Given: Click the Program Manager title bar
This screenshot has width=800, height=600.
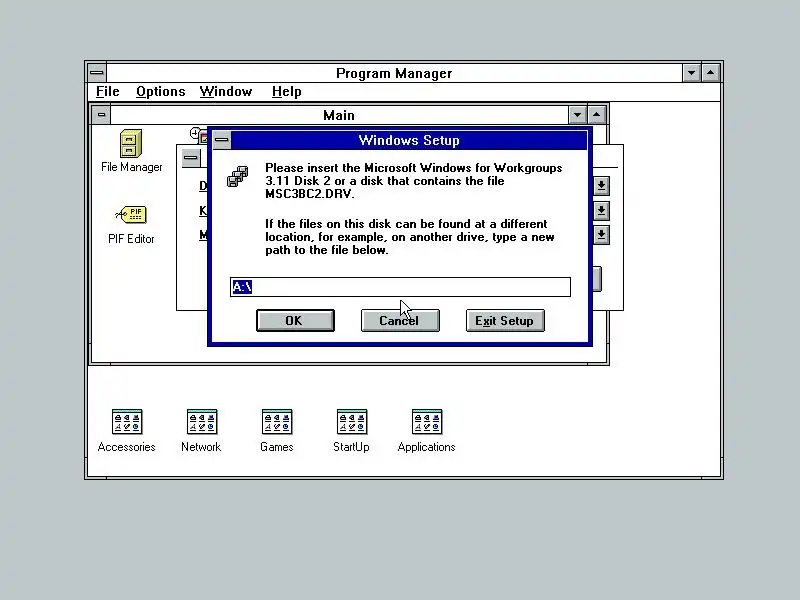Looking at the screenshot, I should (x=394, y=73).
